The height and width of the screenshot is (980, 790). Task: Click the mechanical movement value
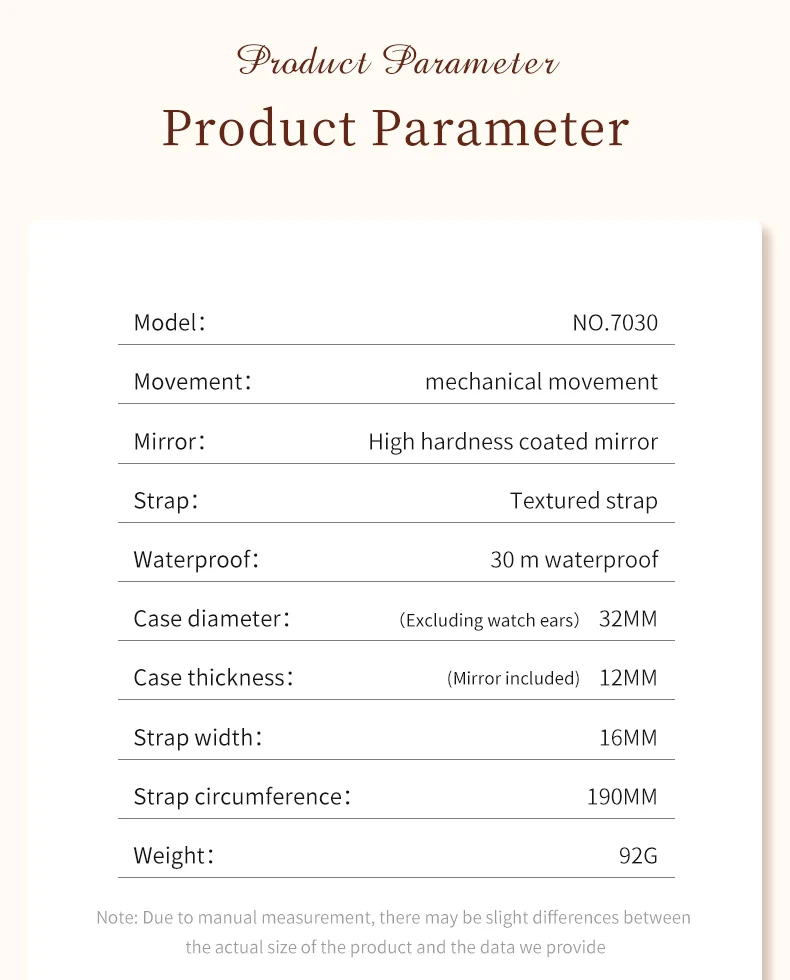pos(541,381)
